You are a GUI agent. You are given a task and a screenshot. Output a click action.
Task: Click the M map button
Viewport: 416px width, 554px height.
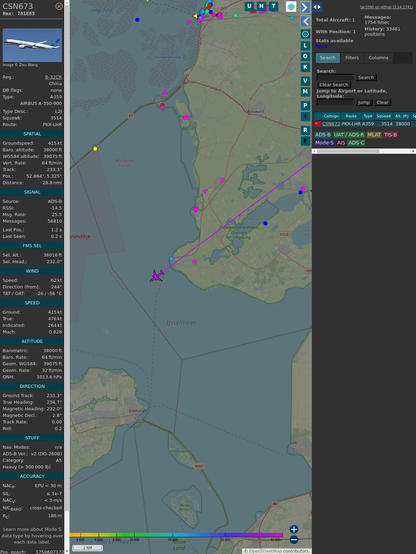point(305,92)
